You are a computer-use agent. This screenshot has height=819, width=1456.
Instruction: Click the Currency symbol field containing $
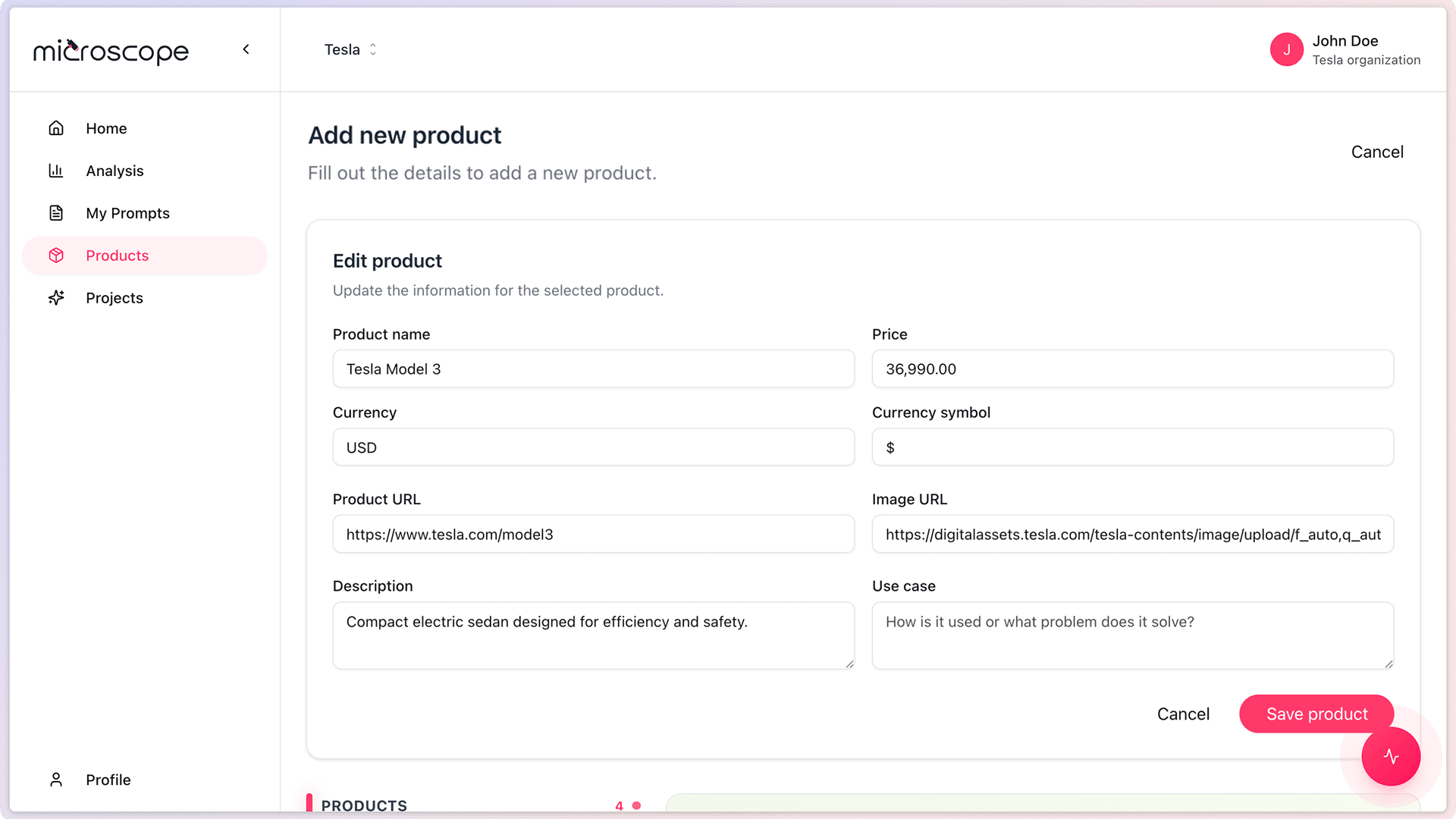pyautogui.click(x=1132, y=447)
